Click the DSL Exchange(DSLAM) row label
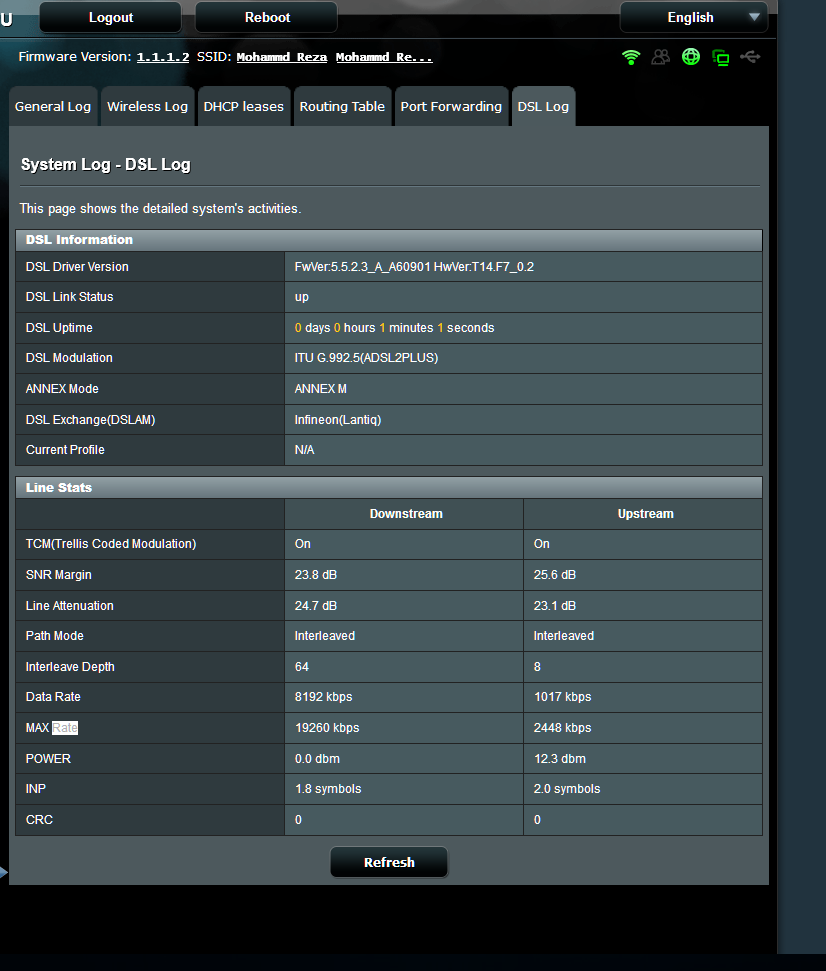This screenshot has height=971, width=826. (x=90, y=420)
